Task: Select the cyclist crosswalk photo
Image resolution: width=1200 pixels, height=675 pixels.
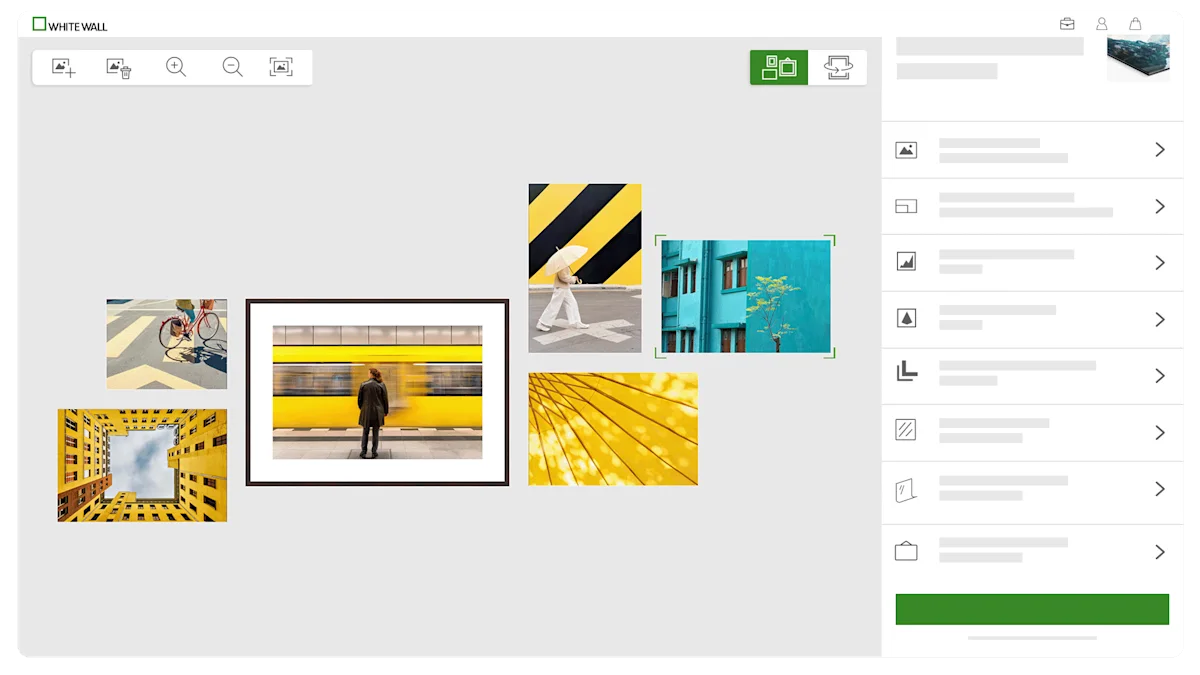Action: pyautogui.click(x=167, y=344)
